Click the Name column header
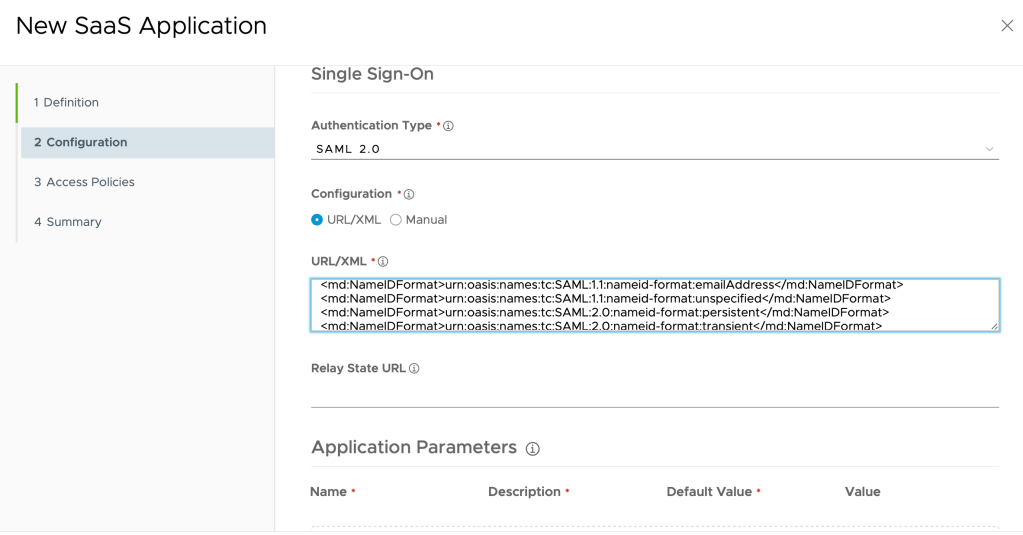The height and width of the screenshot is (535, 1023). 328,491
